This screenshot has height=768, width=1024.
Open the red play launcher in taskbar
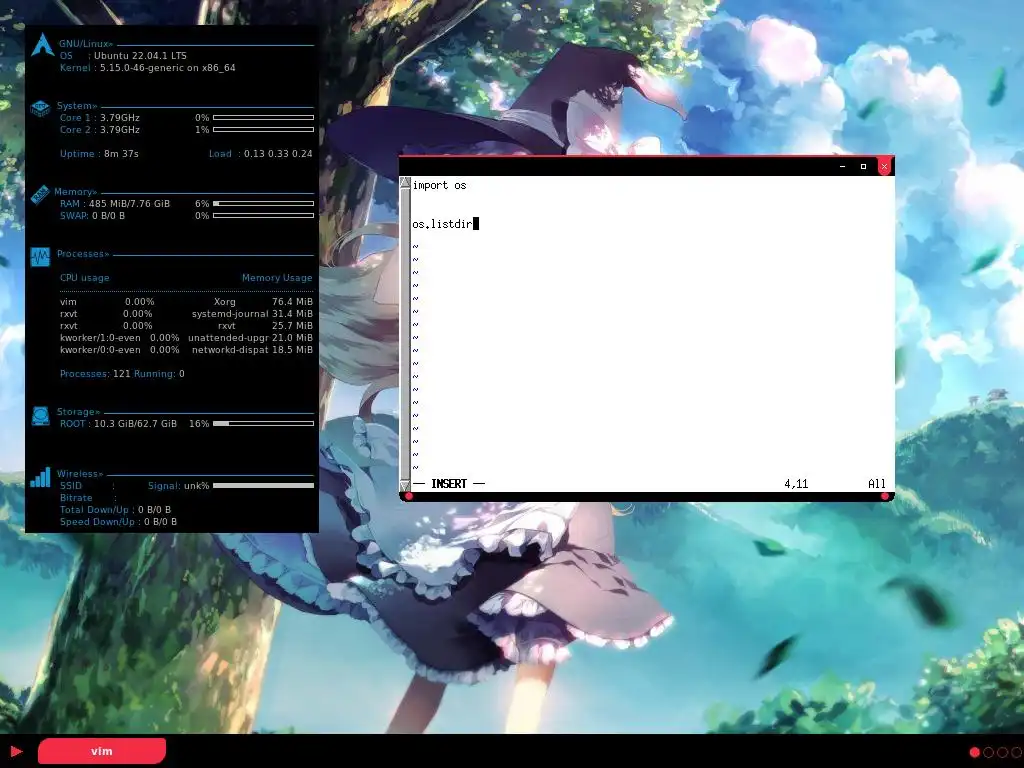pos(17,752)
